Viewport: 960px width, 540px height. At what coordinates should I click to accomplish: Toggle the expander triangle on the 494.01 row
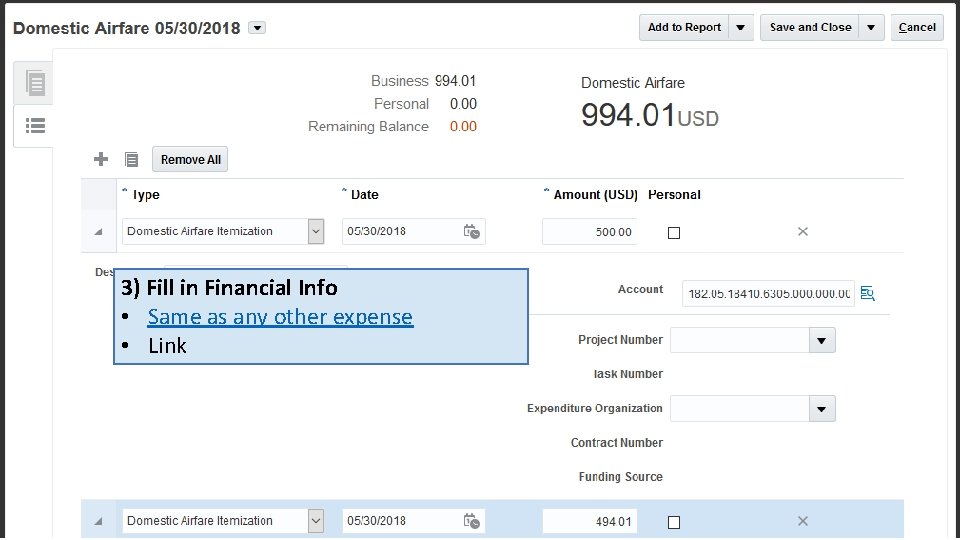[x=98, y=522]
